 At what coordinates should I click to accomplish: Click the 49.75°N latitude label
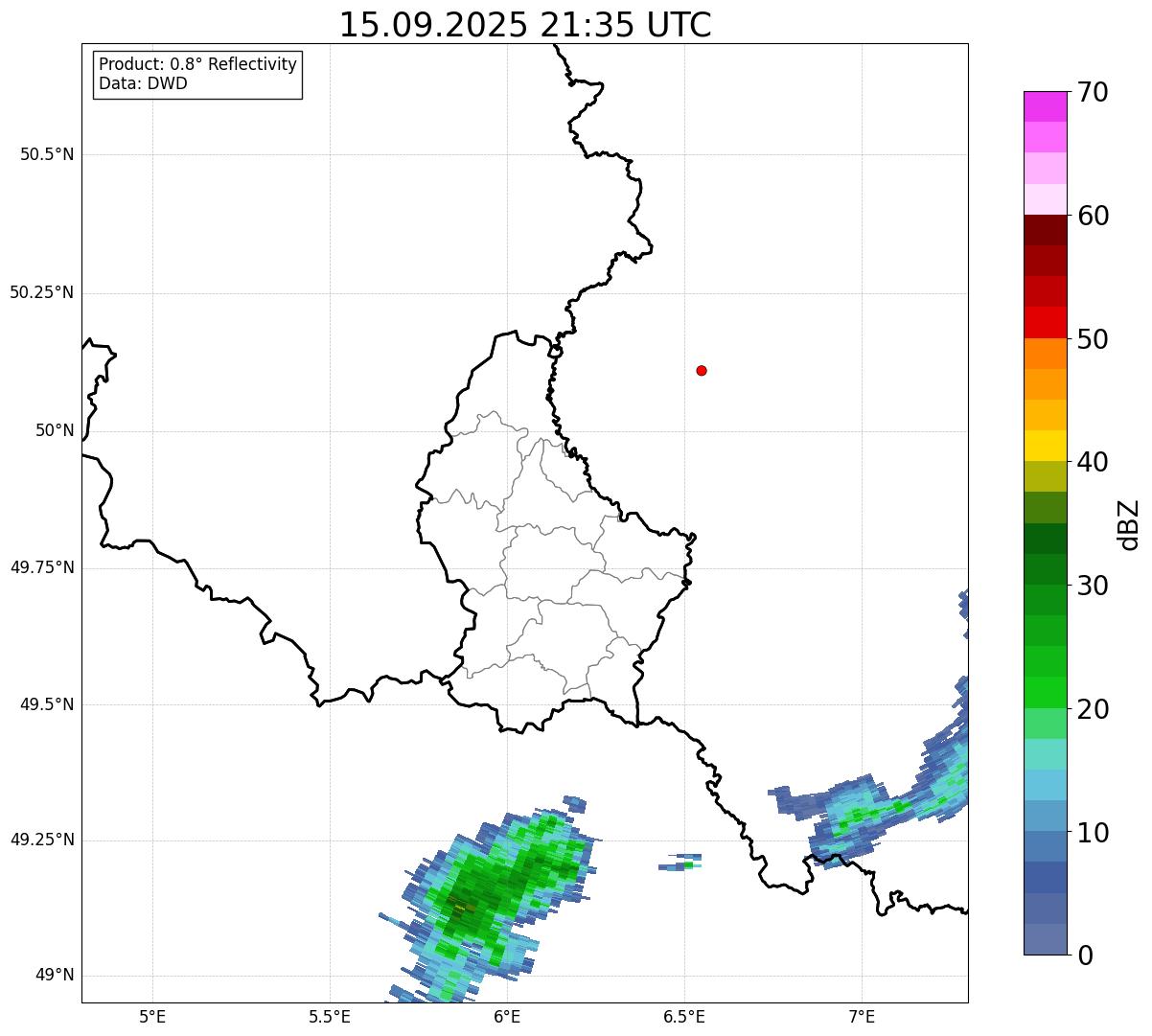pos(41,567)
